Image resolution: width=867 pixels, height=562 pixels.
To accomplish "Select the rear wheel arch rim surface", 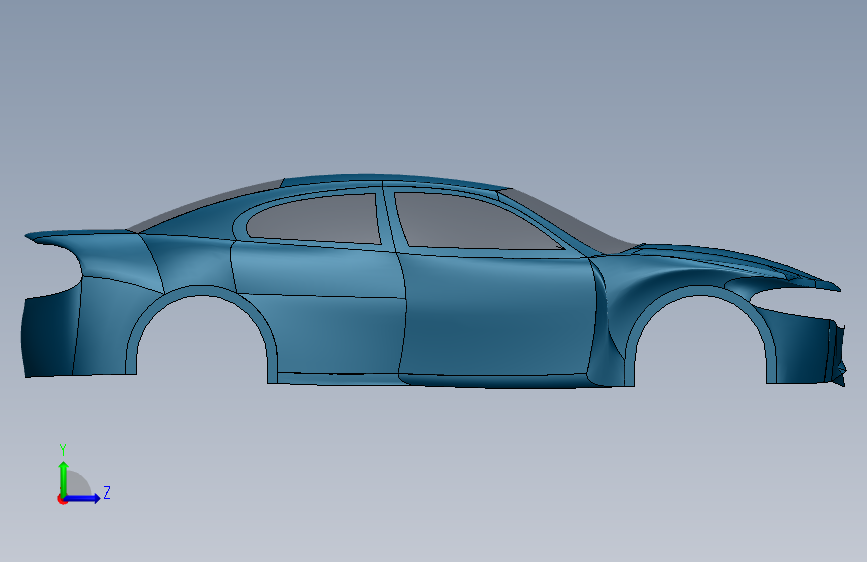I will click(202, 290).
